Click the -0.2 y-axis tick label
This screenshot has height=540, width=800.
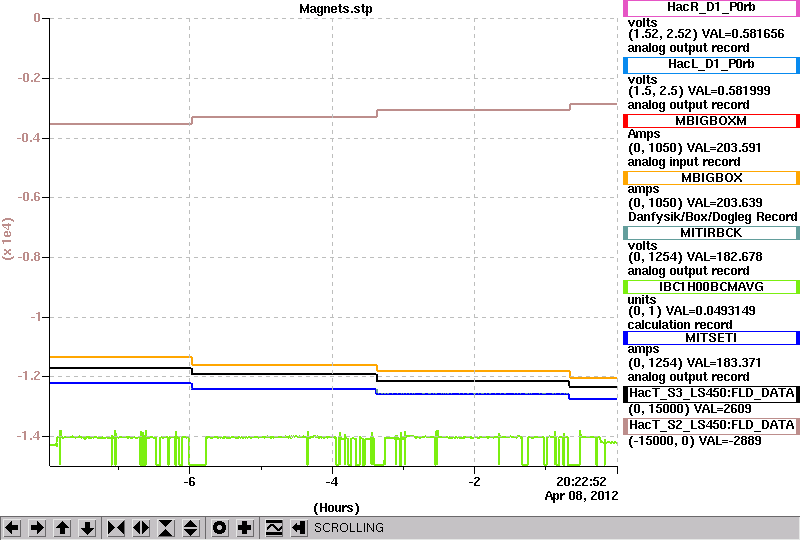pos(29,78)
